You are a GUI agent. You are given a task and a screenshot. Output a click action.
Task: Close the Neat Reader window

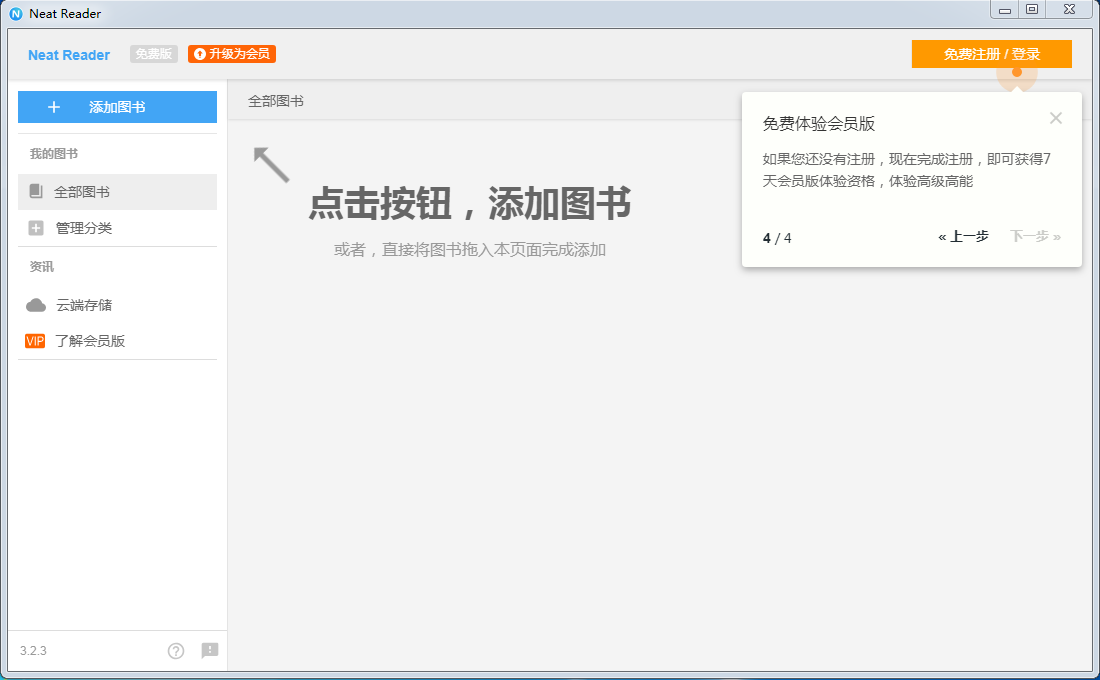click(x=1069, y=9)
